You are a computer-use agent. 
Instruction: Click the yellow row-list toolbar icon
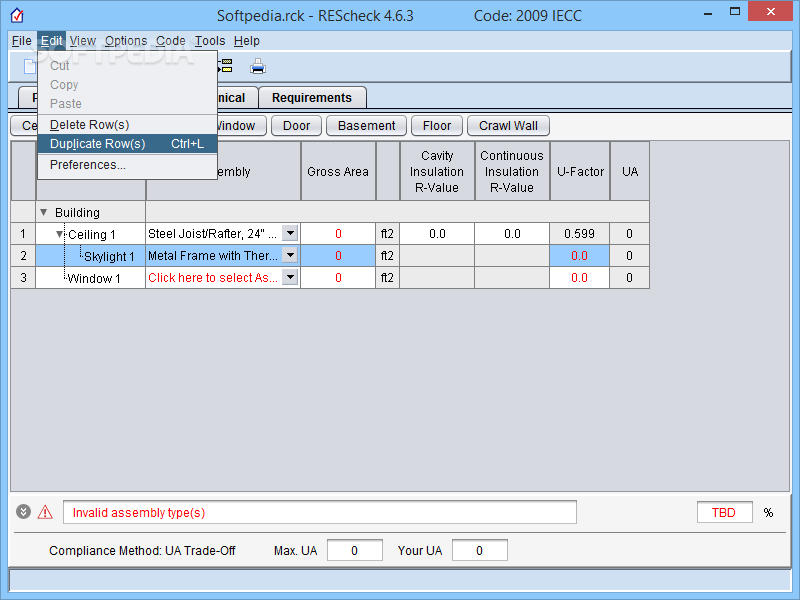coord(226,66)
